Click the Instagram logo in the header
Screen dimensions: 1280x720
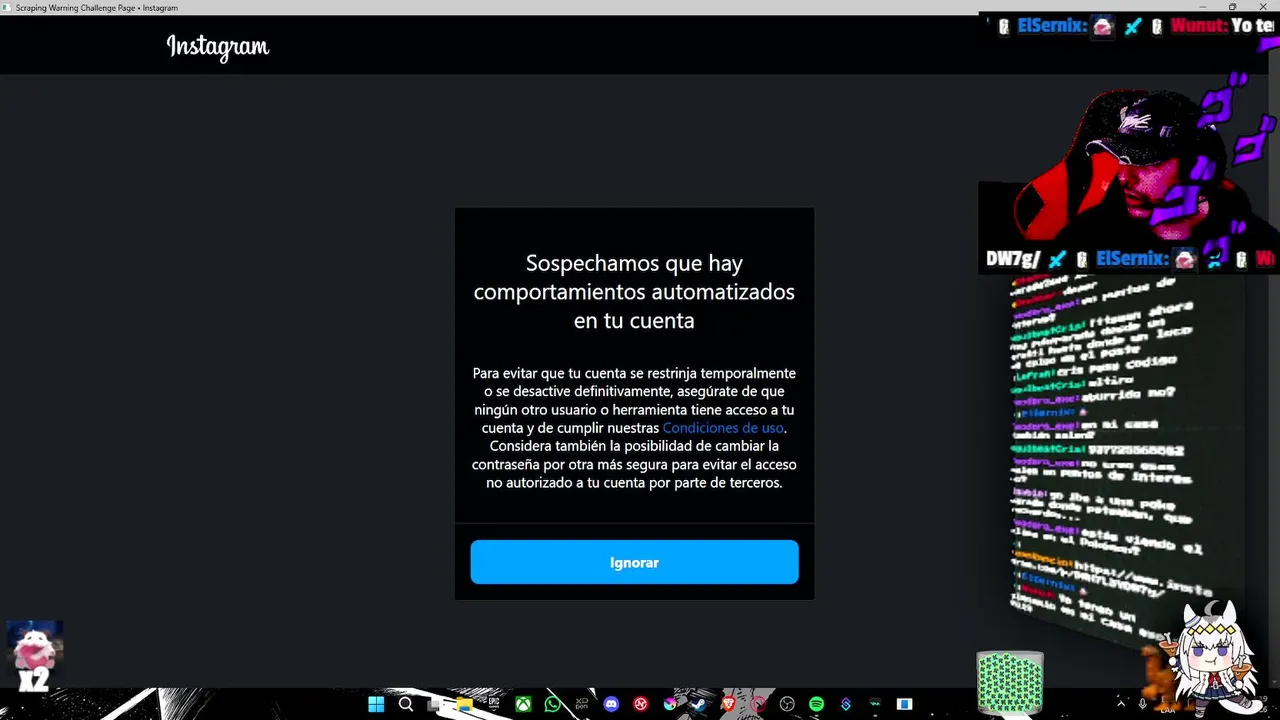click(218, 47)
